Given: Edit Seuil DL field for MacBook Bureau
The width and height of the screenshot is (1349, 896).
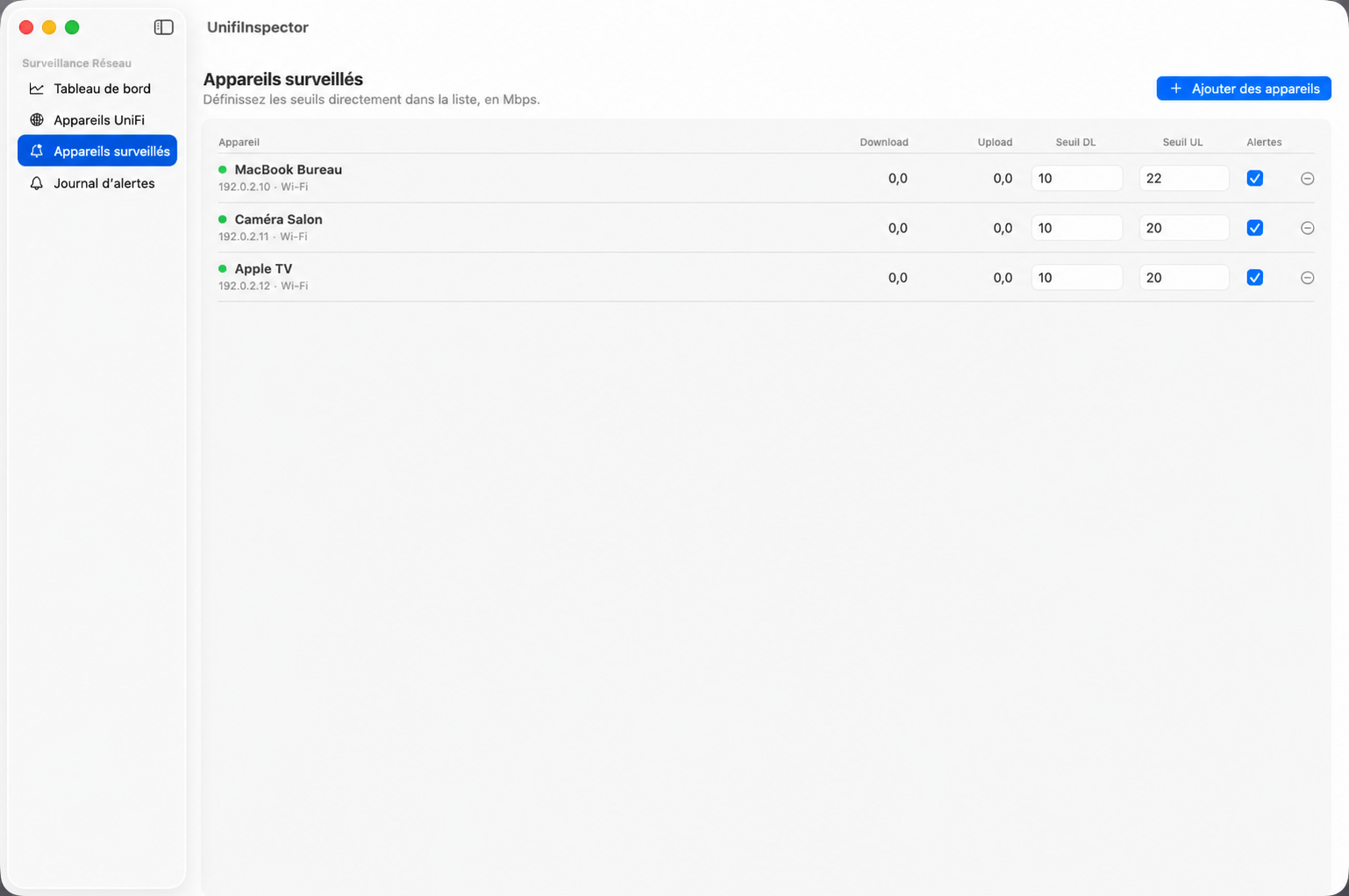Looking at the screenshot, I should click(1077, 178).
